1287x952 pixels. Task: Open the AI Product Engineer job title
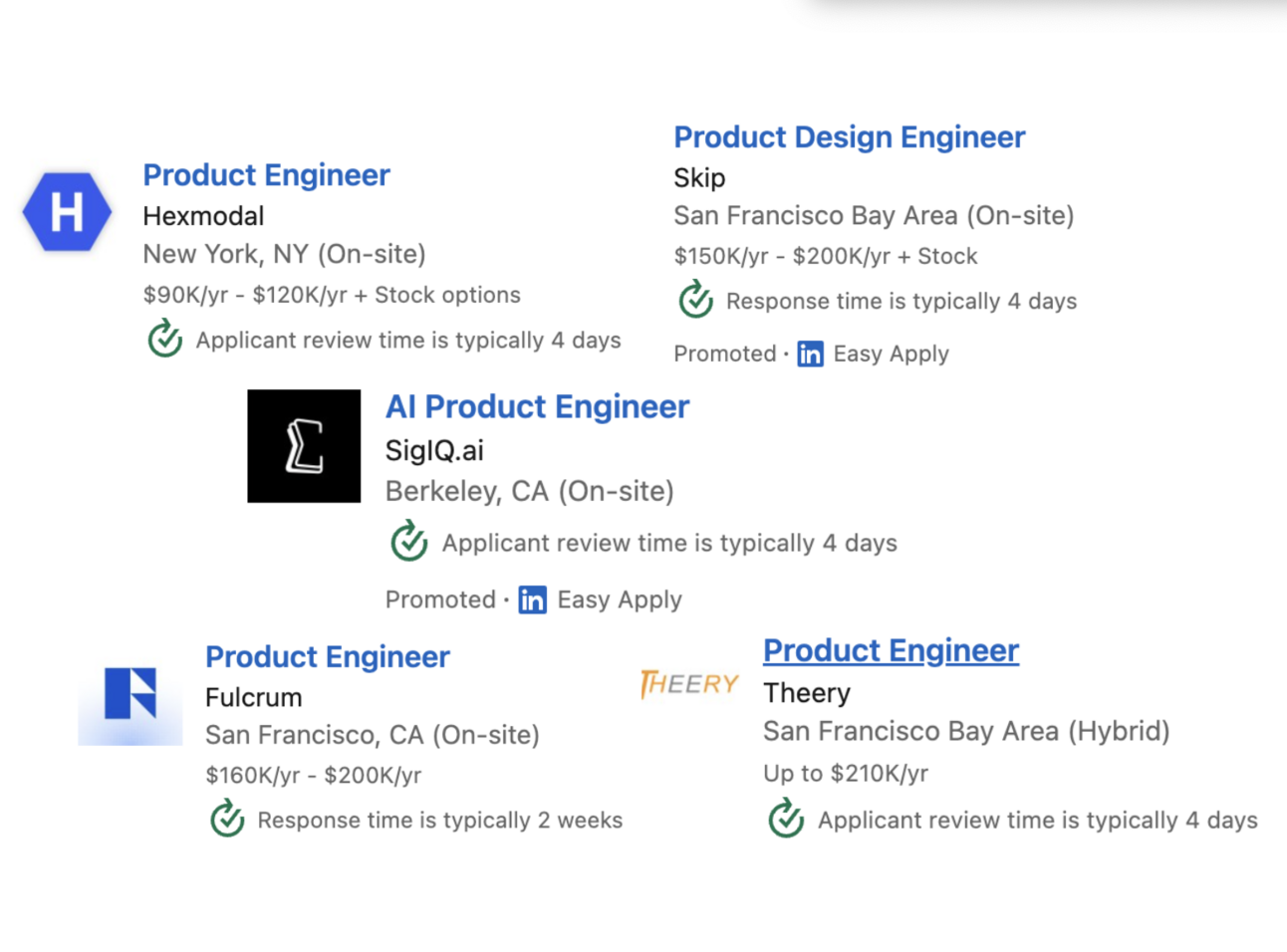(x=537, y=407)
